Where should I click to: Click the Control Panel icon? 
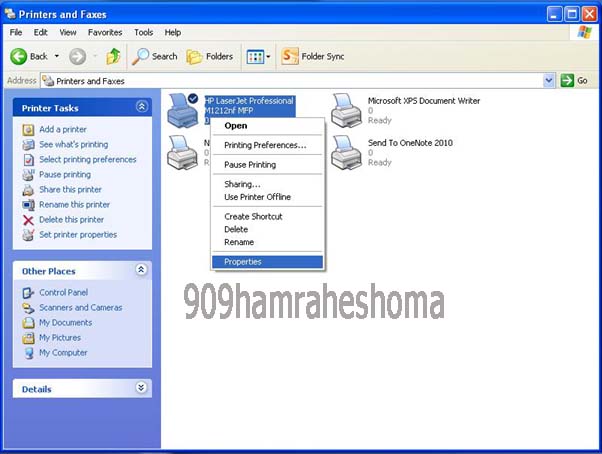(x=28, y=293)
